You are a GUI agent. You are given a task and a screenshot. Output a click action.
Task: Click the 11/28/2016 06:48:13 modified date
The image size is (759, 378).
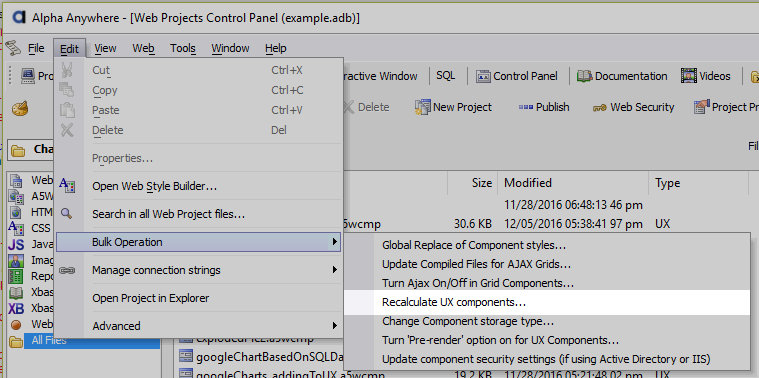click(x=573, y=205)
